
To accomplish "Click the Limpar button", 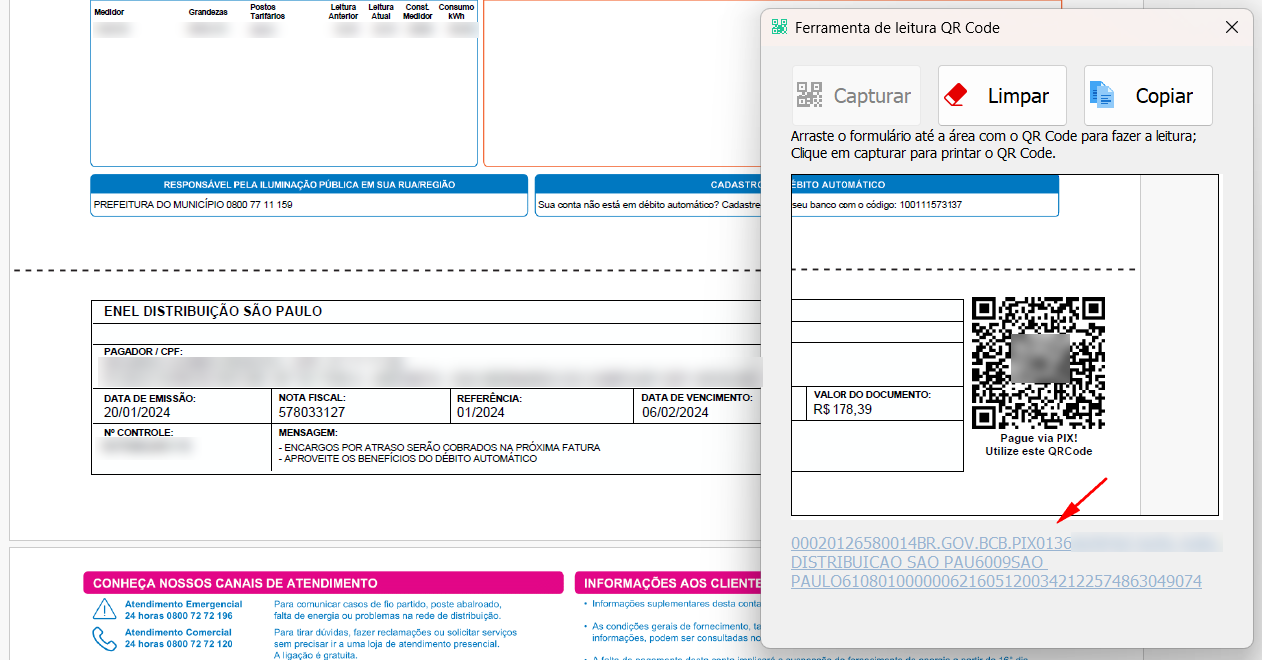I will (x=1002, y=96).
